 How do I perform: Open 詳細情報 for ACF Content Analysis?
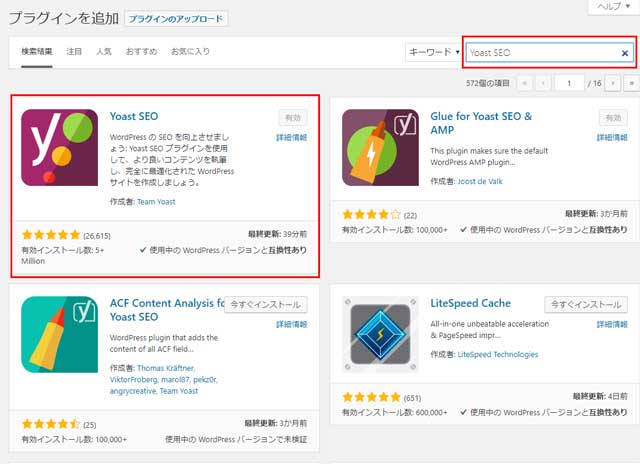point(291,324)
